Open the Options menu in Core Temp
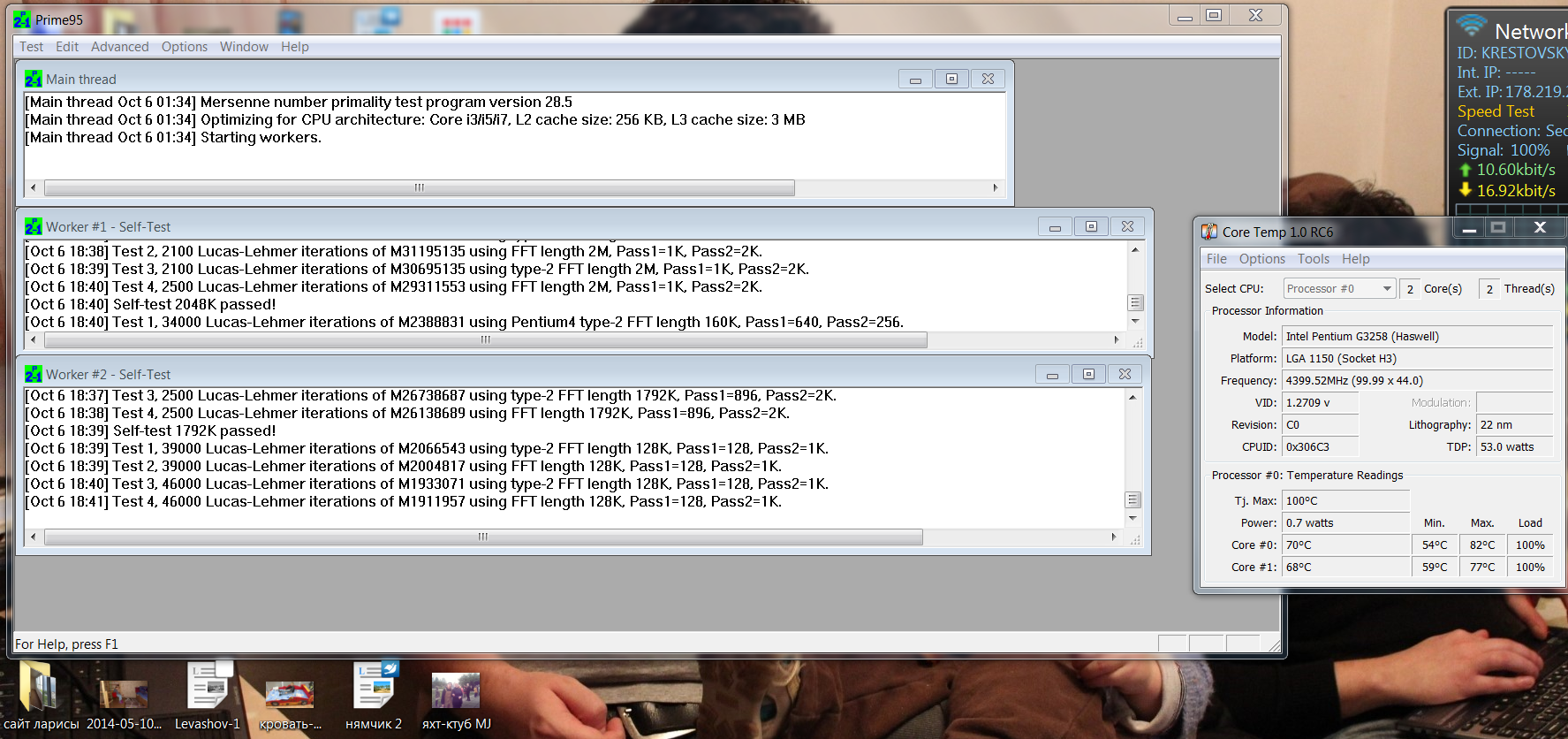Image resolution: width=1568 pixels, height=739 pixels. (x=1262, y=259)
